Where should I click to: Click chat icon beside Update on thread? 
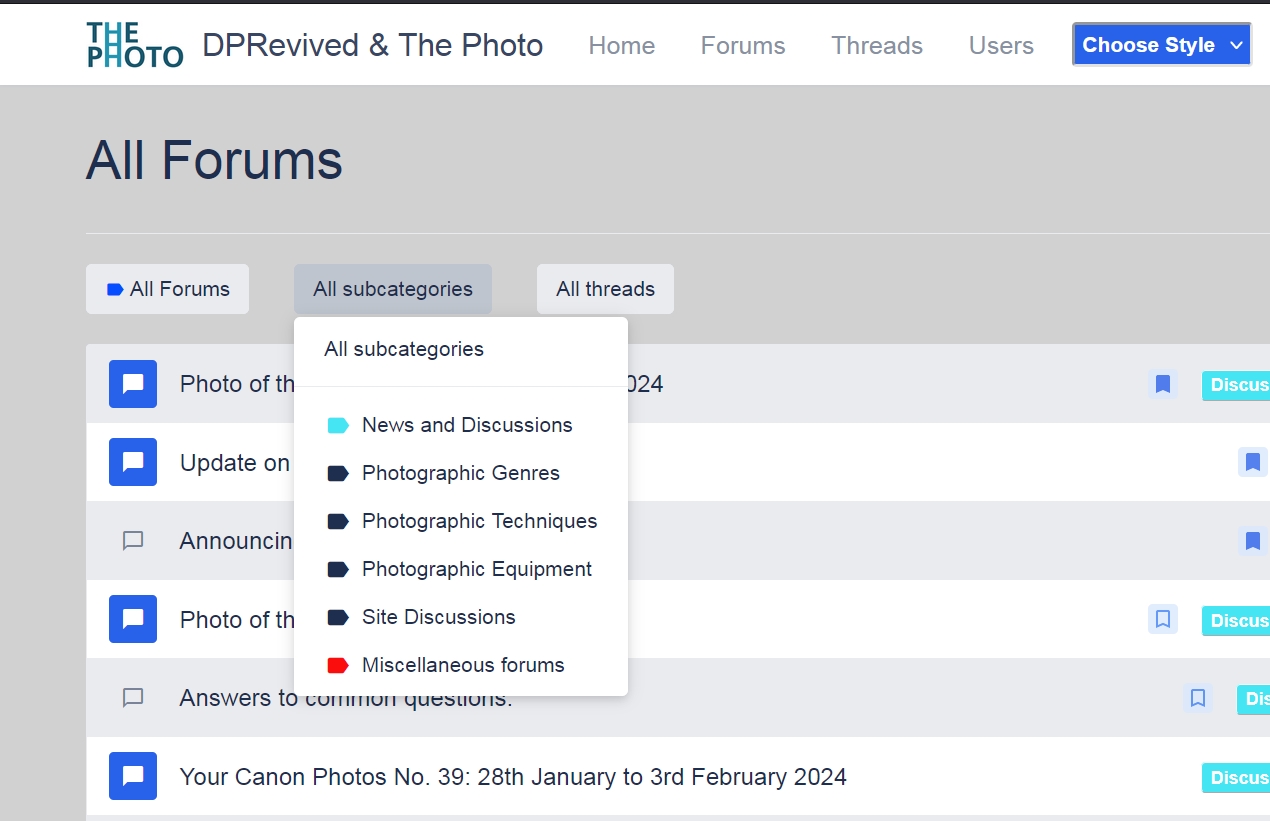point(133,462)
